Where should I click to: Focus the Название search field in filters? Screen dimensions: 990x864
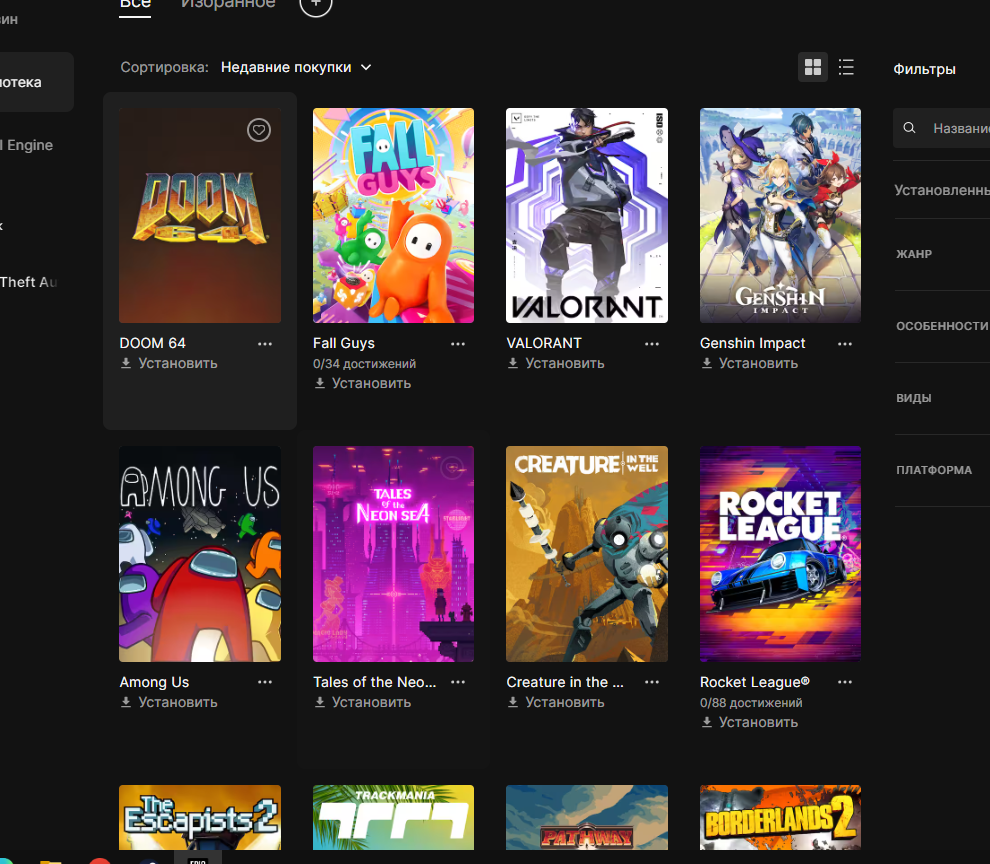point(942,128)
